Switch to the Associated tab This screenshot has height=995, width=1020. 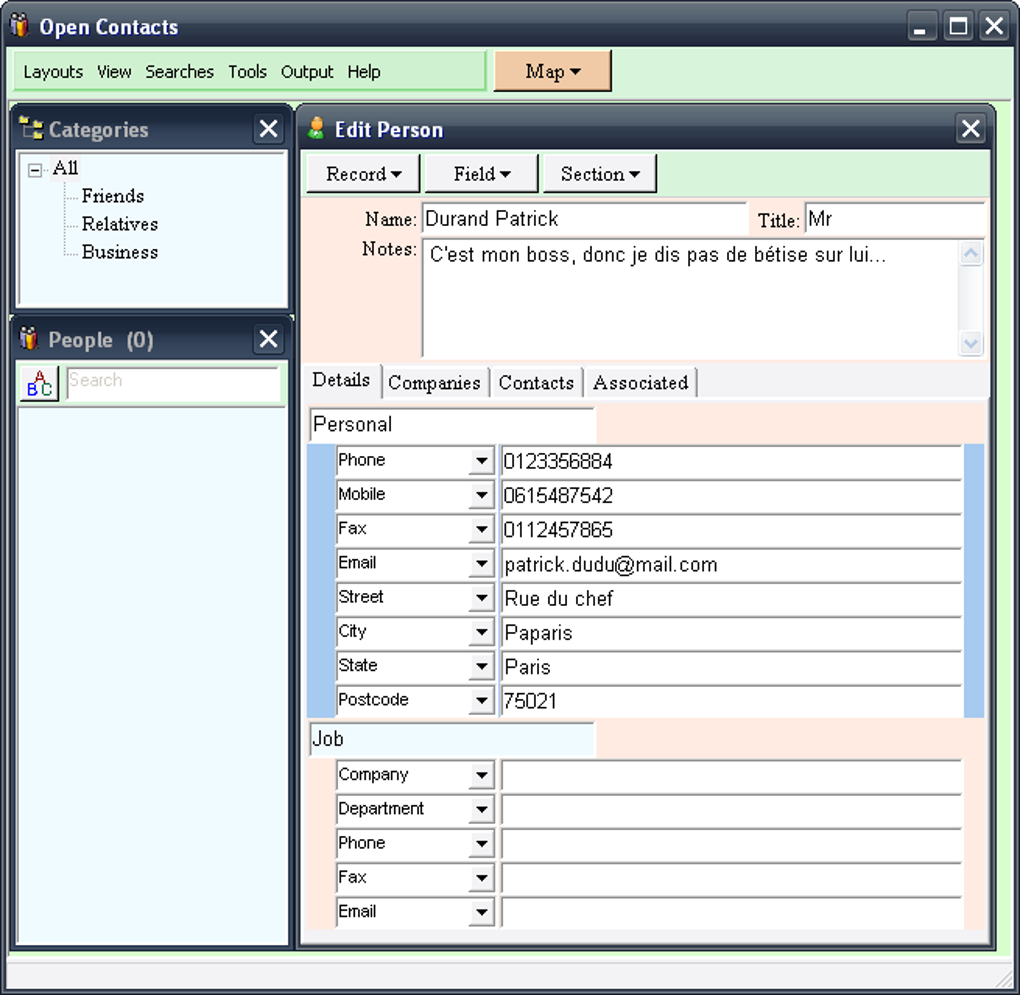pyautogui.click(x=640, y=381)
